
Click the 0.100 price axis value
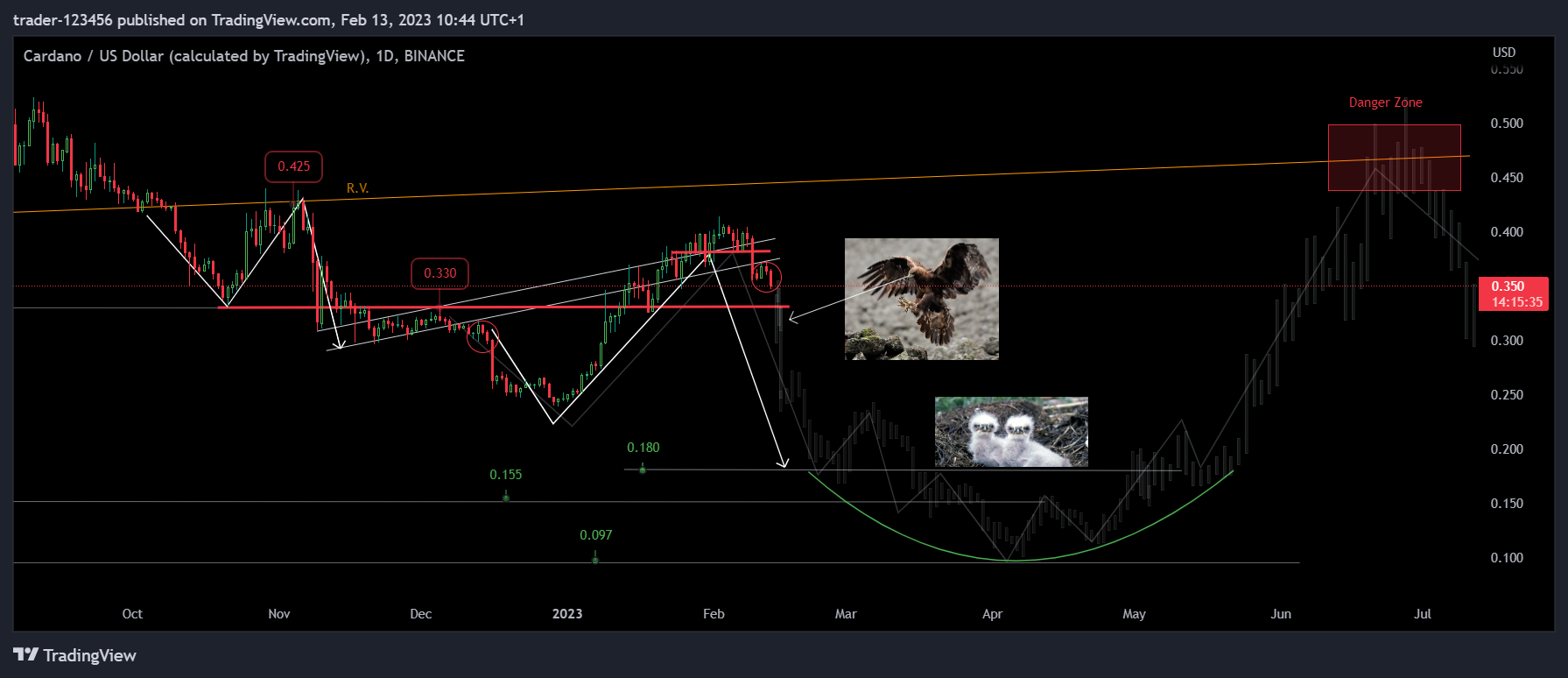pos(1507,558)
